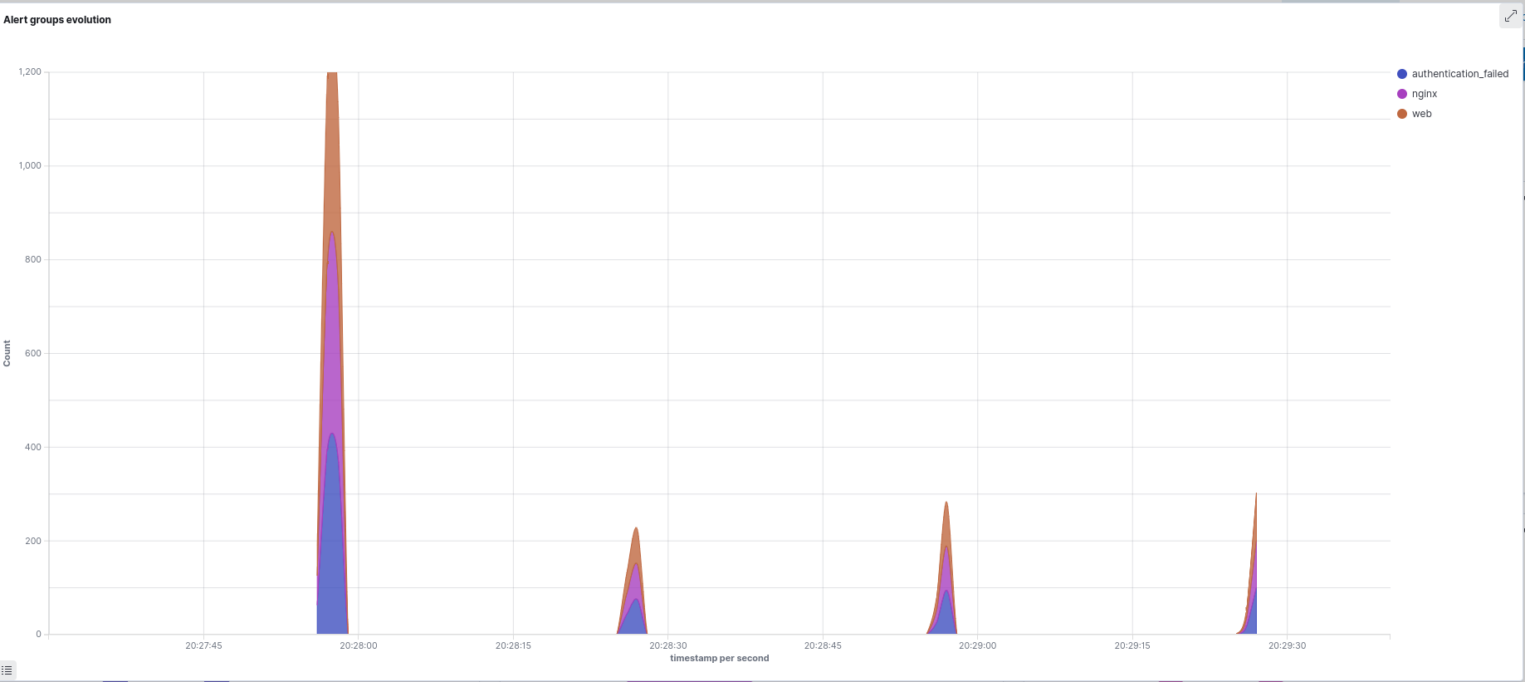This screenshot has height=682, width=1525.
Task: Select the blue area of the tallest peak
Action: (x=332, y=540)
